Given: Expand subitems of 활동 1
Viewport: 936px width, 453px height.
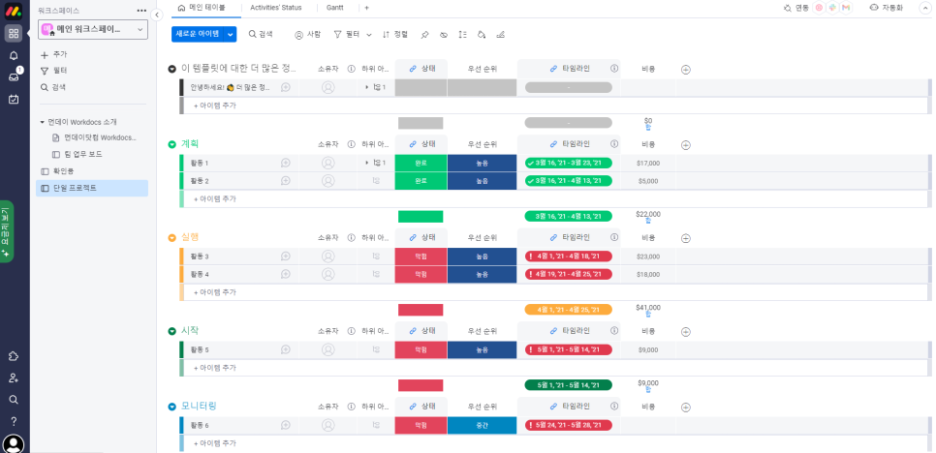Looking at the screenshot, I should [366, 162].
